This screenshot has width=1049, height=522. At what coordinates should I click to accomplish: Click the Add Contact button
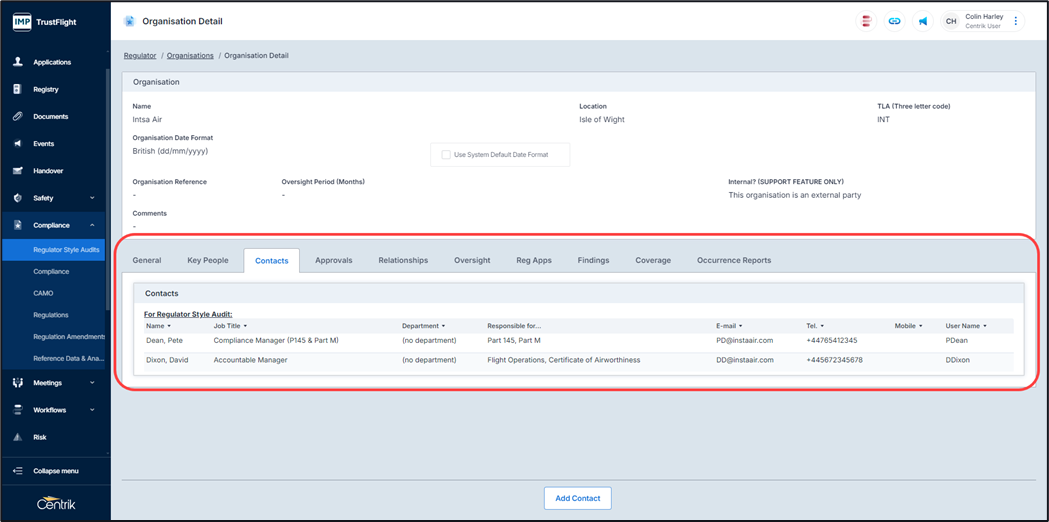coord(577,498)
